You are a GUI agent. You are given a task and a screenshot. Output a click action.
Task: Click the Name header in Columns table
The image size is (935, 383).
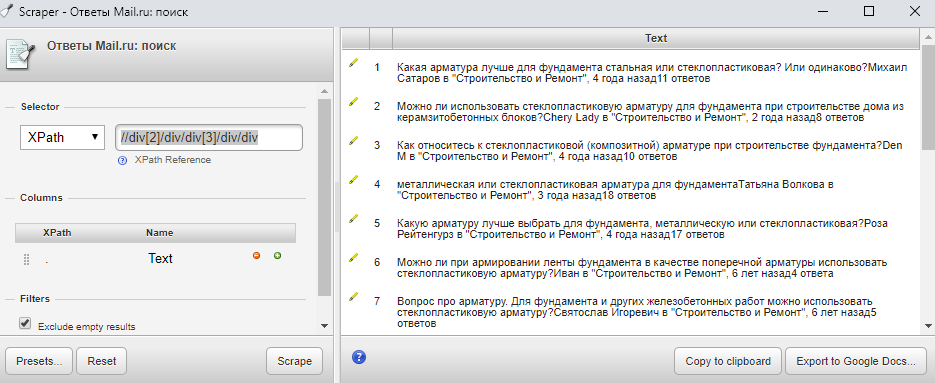point(160,233)
